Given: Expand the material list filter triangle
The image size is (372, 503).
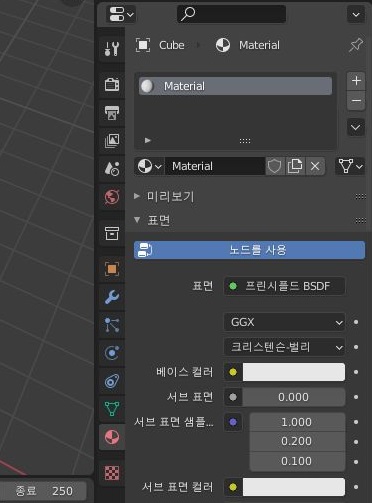Looking at the screenshot, I should (x=148, y=140).
